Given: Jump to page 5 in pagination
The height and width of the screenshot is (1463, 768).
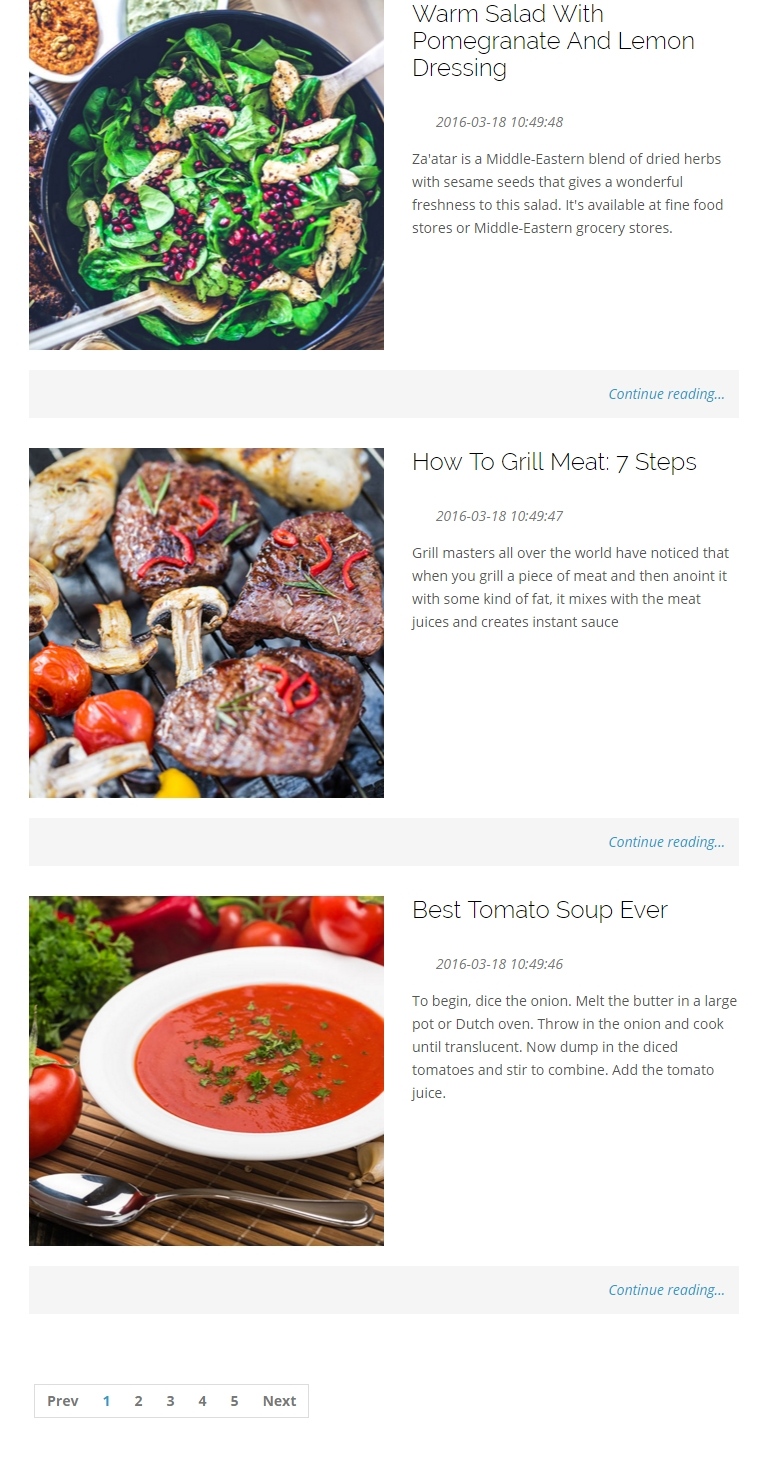Looking at the screenshot, I should [x=234, y=1401].
